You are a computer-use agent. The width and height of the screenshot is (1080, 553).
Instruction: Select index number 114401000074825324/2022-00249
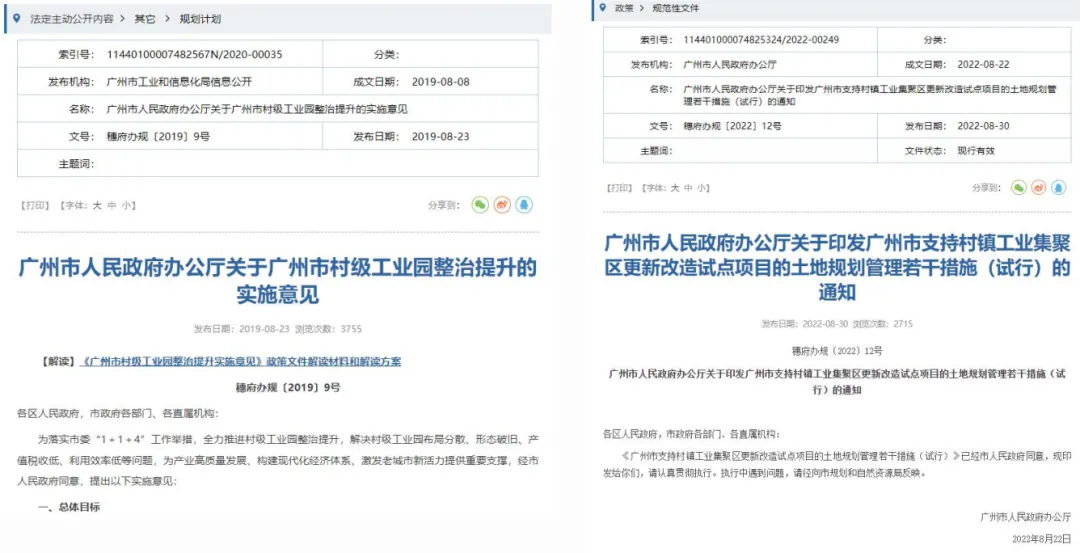[760, 39]
